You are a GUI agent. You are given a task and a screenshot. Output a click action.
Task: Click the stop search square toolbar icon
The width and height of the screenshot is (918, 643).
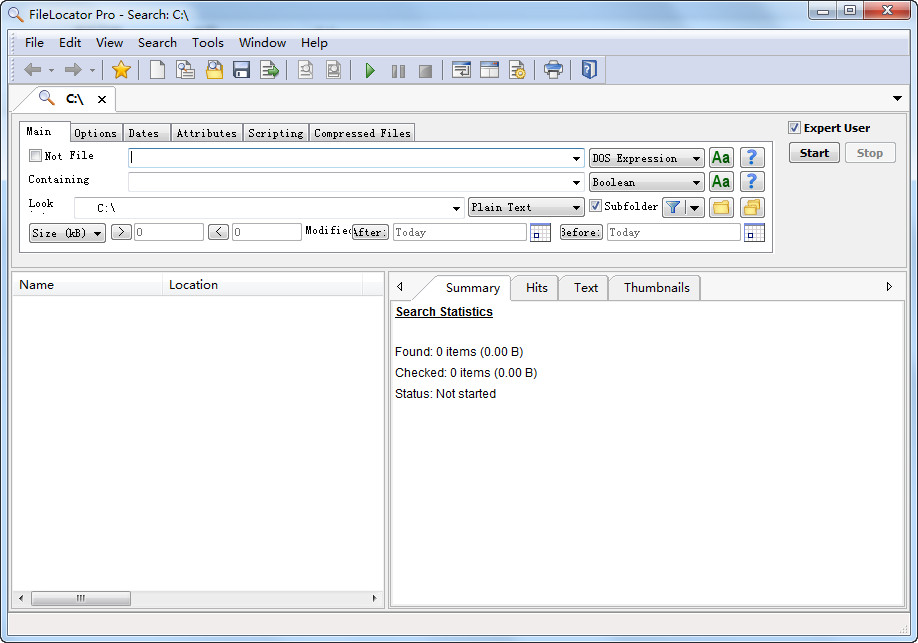(426, 71)
